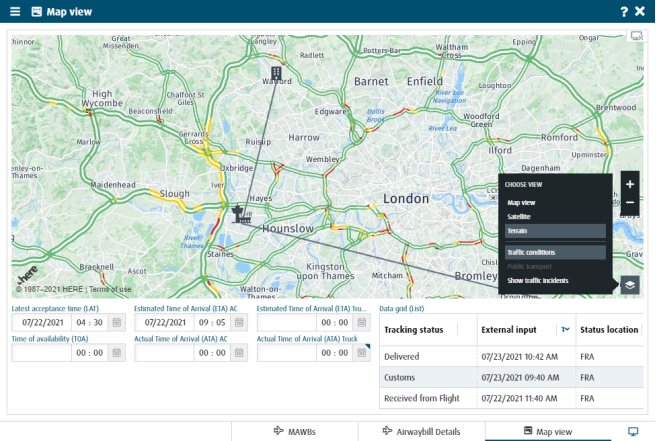Image resolution: width=656 pixels, height=441 pixels.
Task: Select the bottom Map view tab
Action: [548, 431]
